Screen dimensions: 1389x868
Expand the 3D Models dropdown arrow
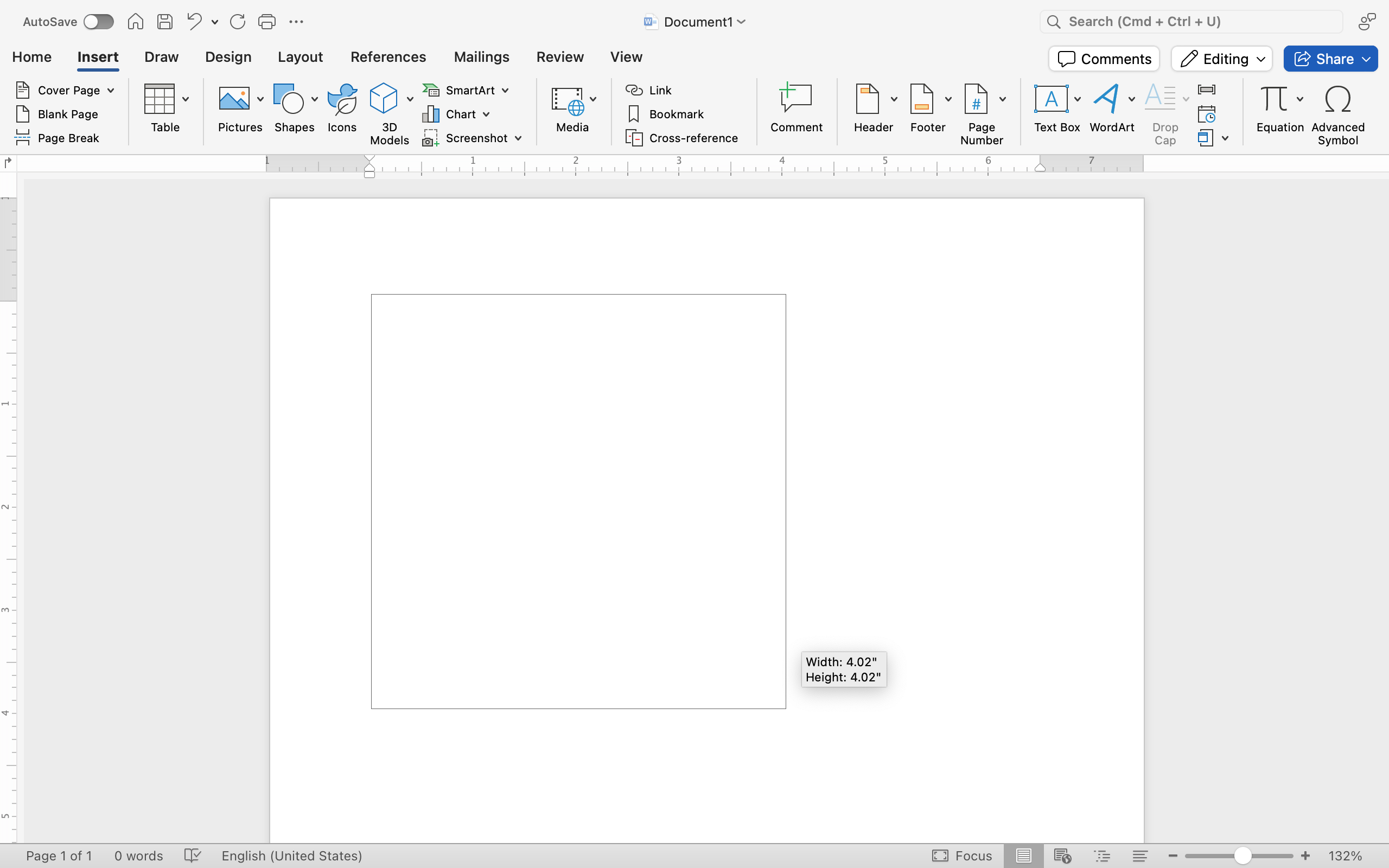click(x=410, y=99)
